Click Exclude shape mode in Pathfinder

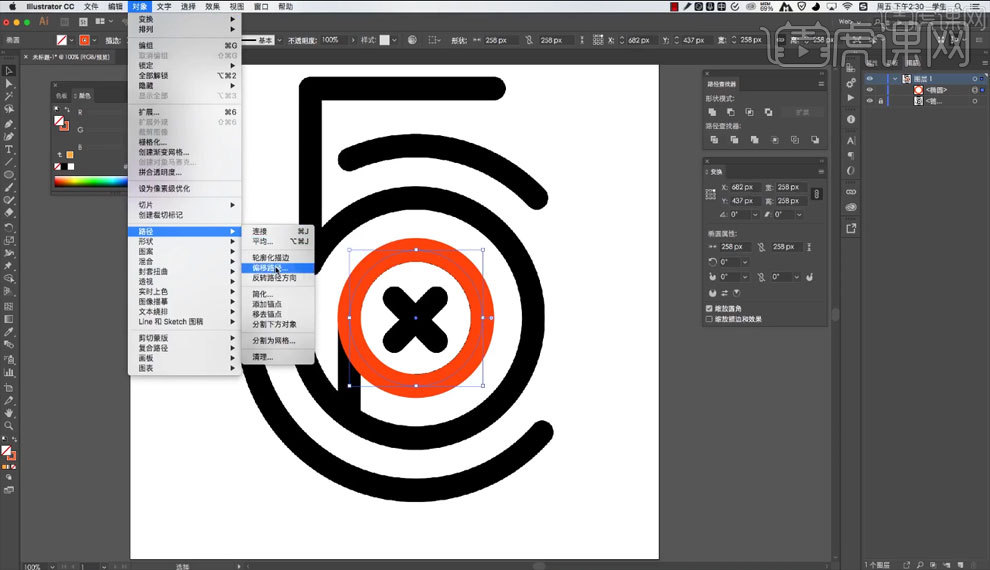[768, 112]
